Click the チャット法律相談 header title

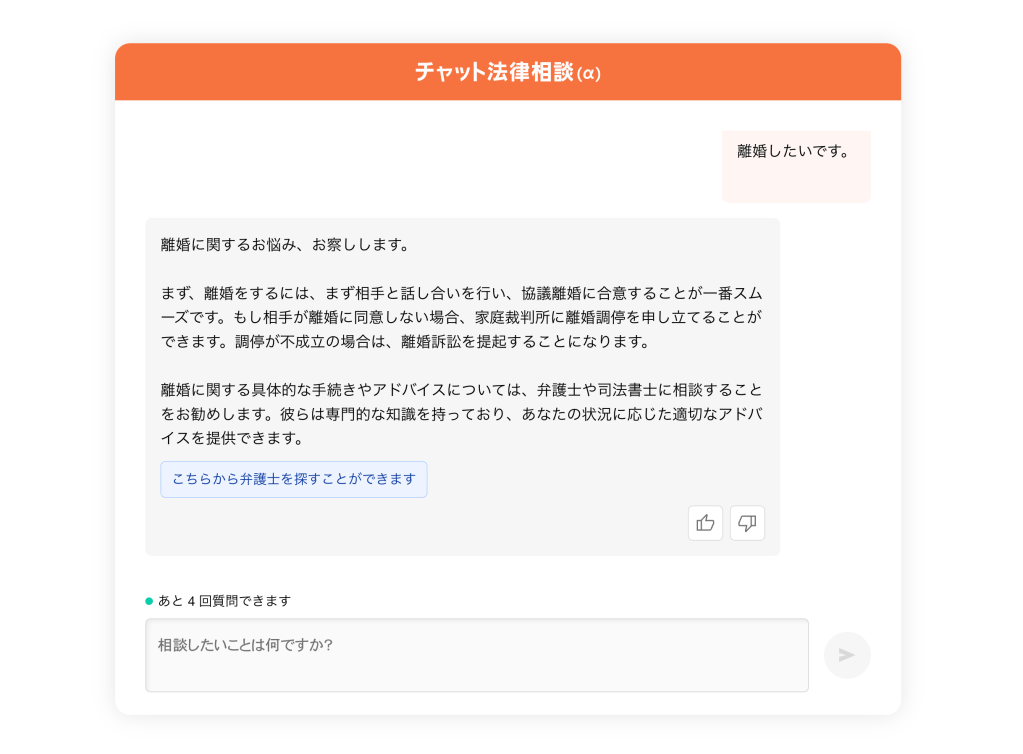tap(494, 72)
